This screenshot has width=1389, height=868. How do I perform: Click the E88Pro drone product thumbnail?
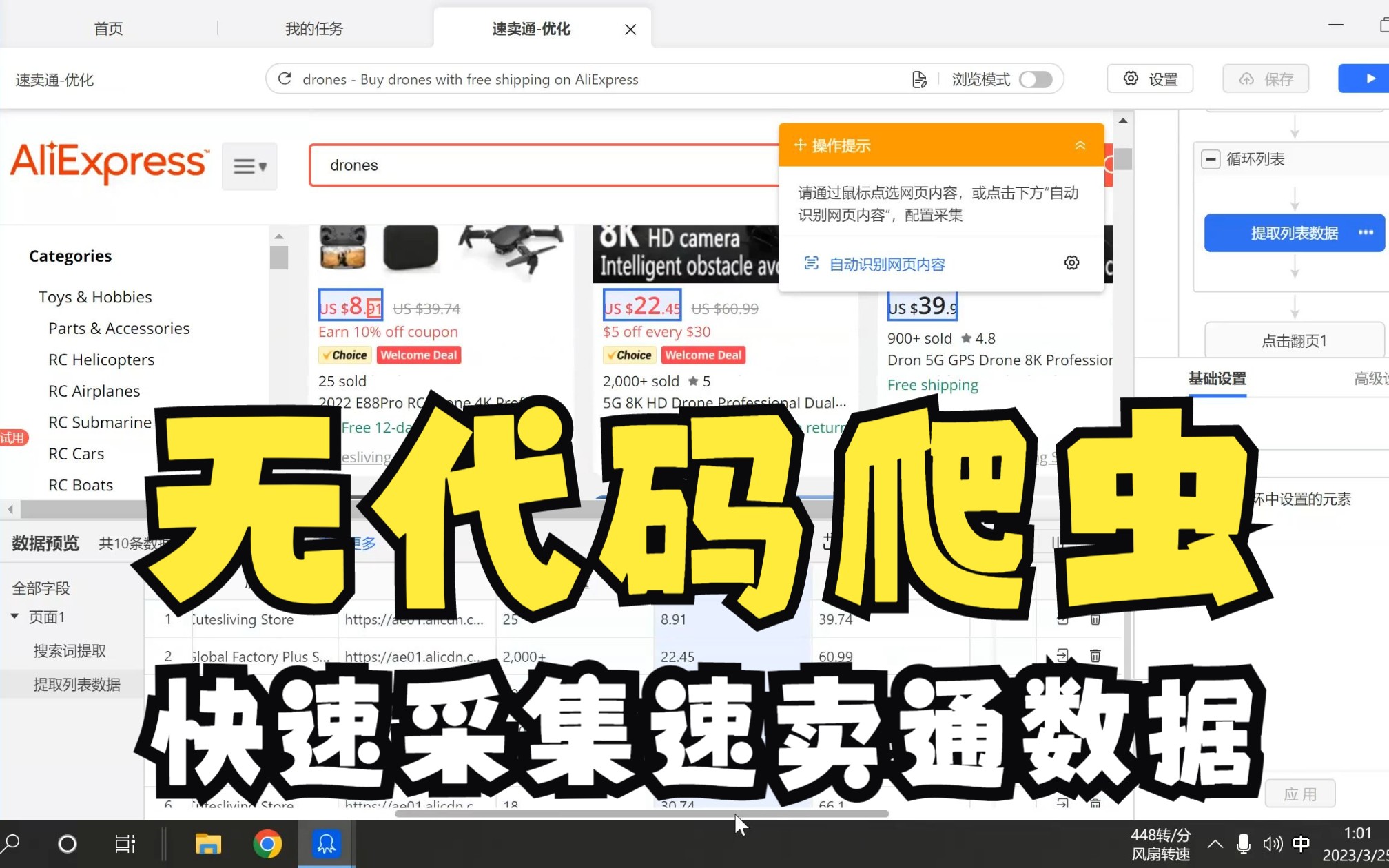[441, 251]
